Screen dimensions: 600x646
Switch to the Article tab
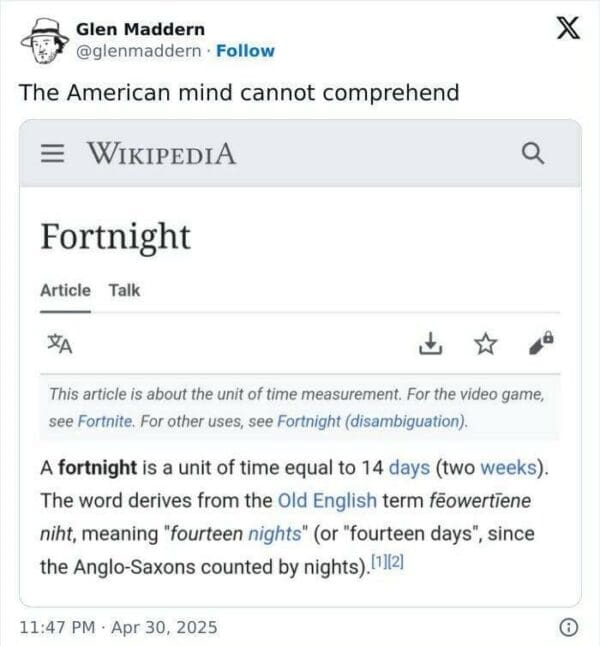[65, 290]
